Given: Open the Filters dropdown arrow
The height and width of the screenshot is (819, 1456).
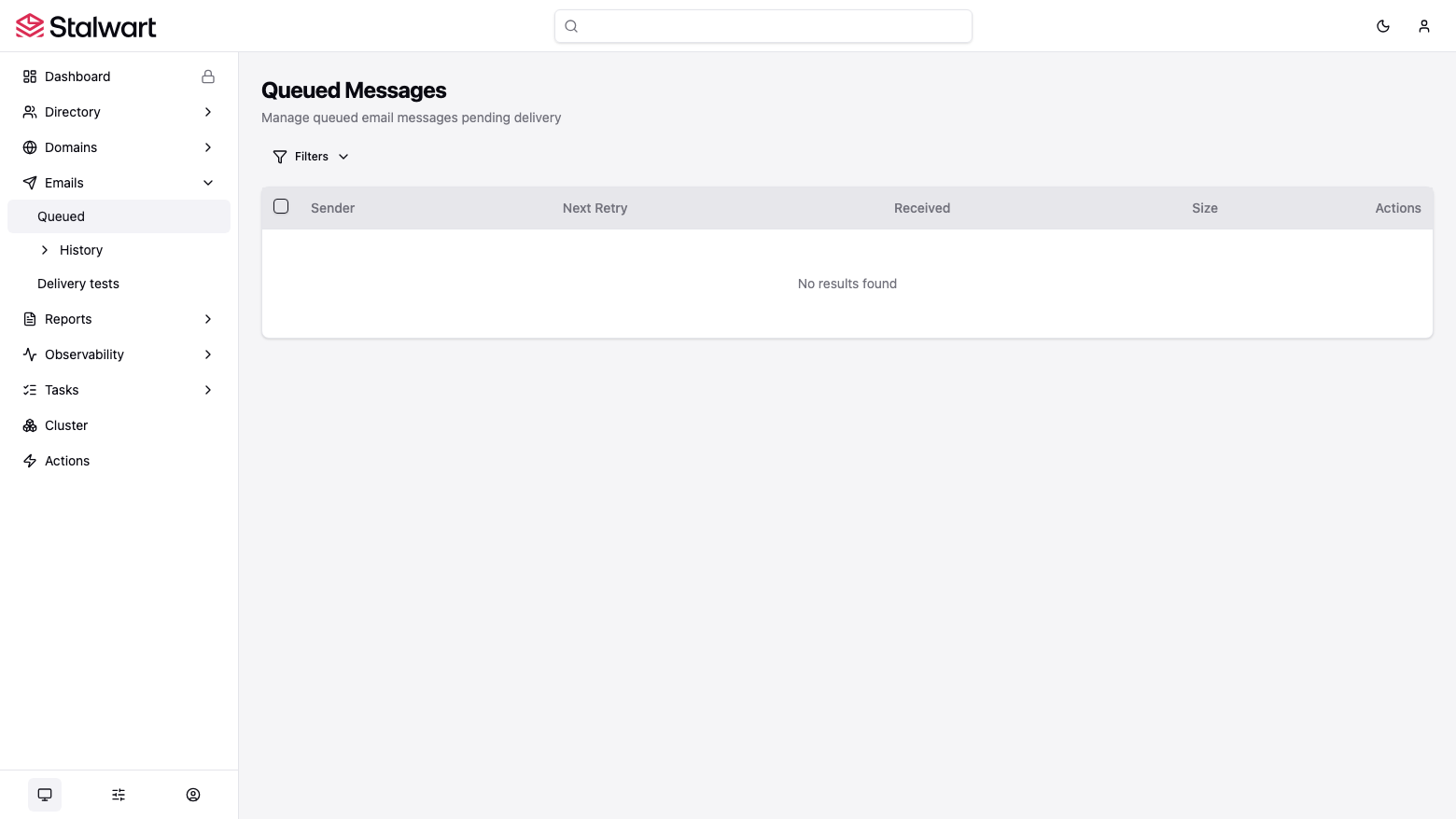Looking at the screenshot, I should tap(343, 157).
